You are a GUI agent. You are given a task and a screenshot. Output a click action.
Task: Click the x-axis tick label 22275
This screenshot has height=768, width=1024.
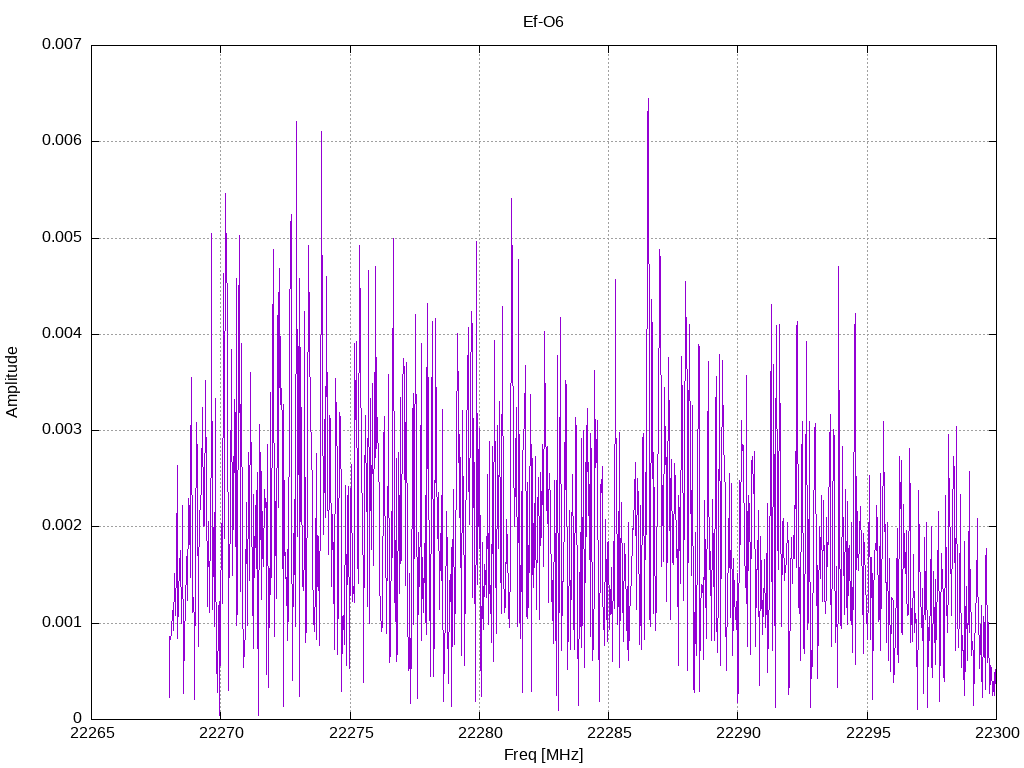click(351, 733)
